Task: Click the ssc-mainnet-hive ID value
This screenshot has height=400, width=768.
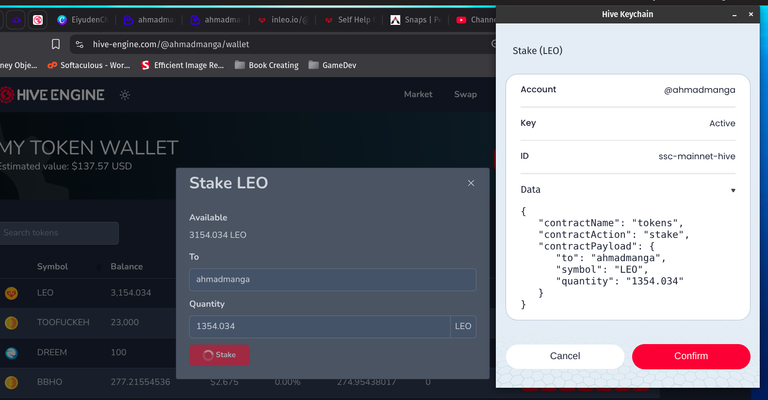Action: tap(696, 156)
